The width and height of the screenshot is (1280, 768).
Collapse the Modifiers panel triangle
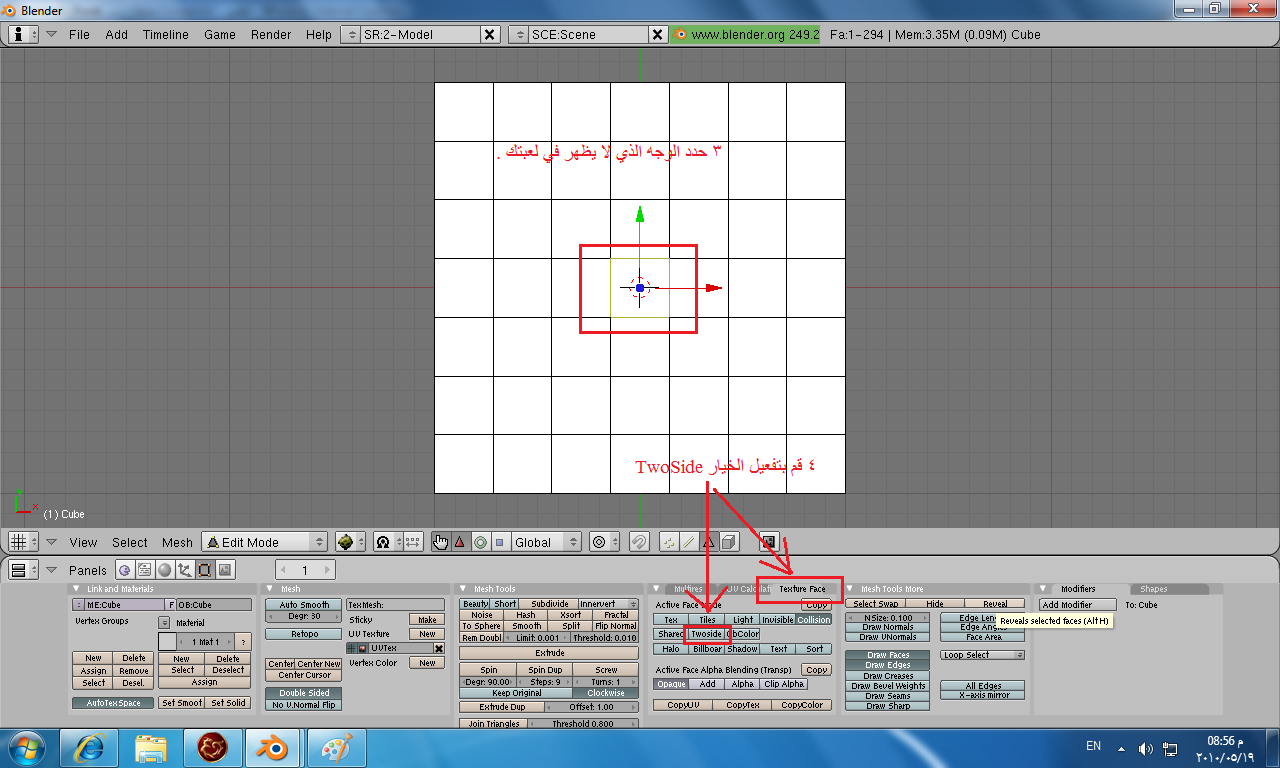coord(1044,589)
